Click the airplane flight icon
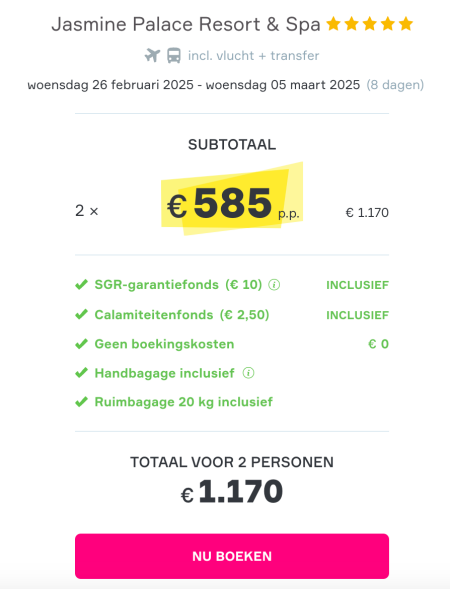 pyautogui.click(x=153, y=56)
